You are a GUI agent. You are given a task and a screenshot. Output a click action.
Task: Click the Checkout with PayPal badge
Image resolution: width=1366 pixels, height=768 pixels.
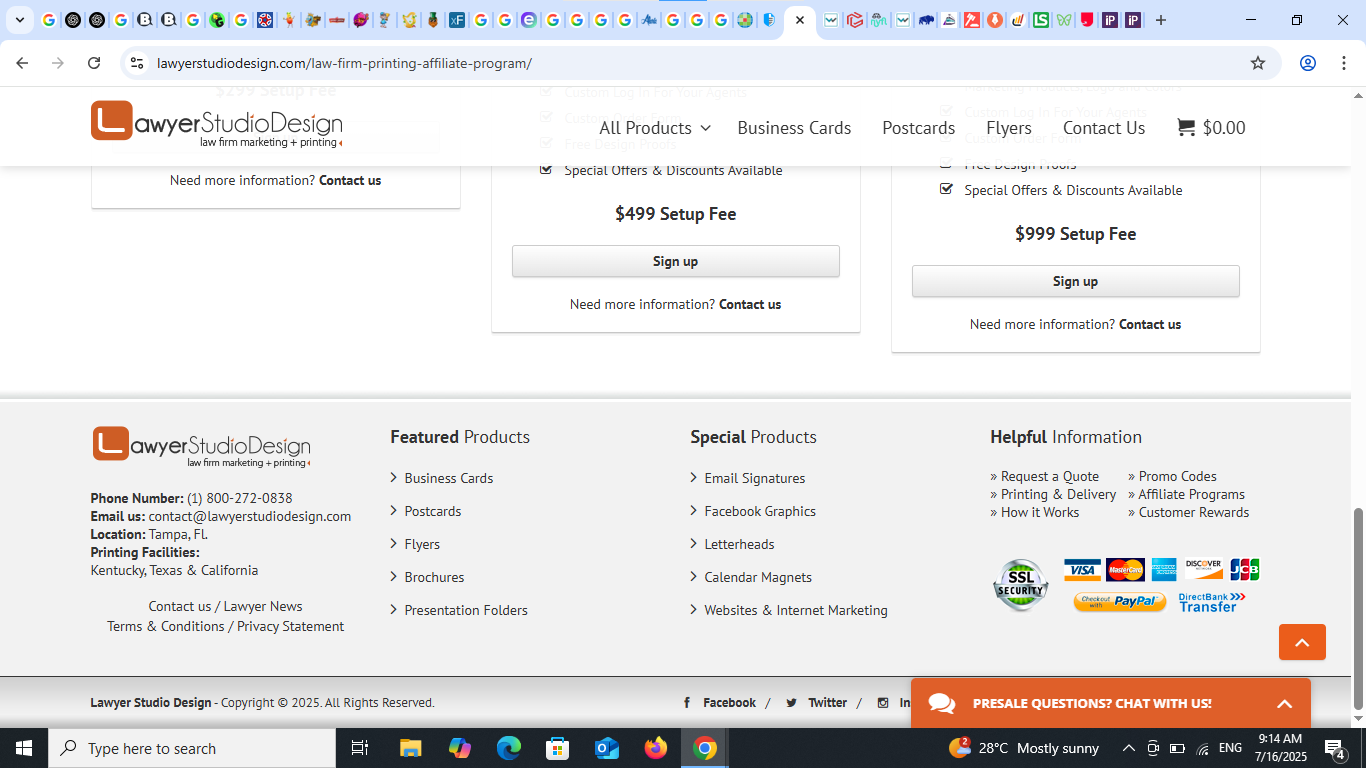(x=1120, y=602)
